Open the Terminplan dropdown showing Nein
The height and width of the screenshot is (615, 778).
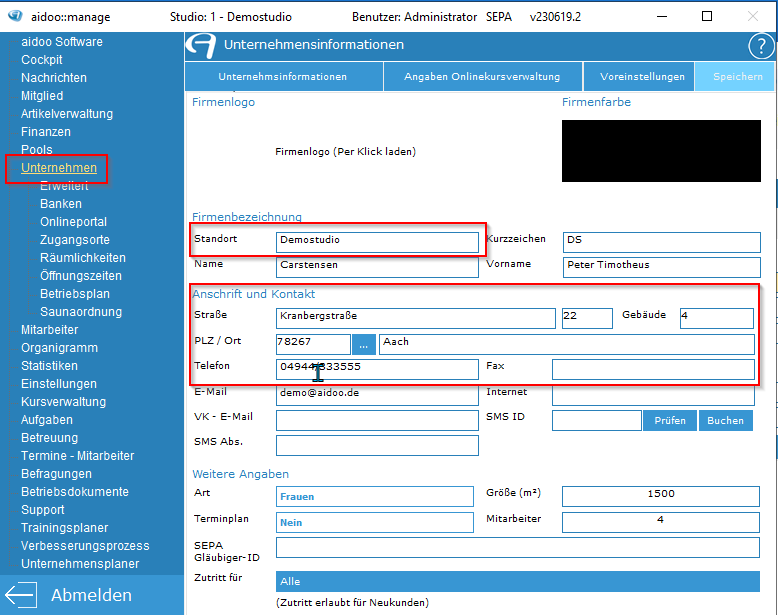click(374, 522)
